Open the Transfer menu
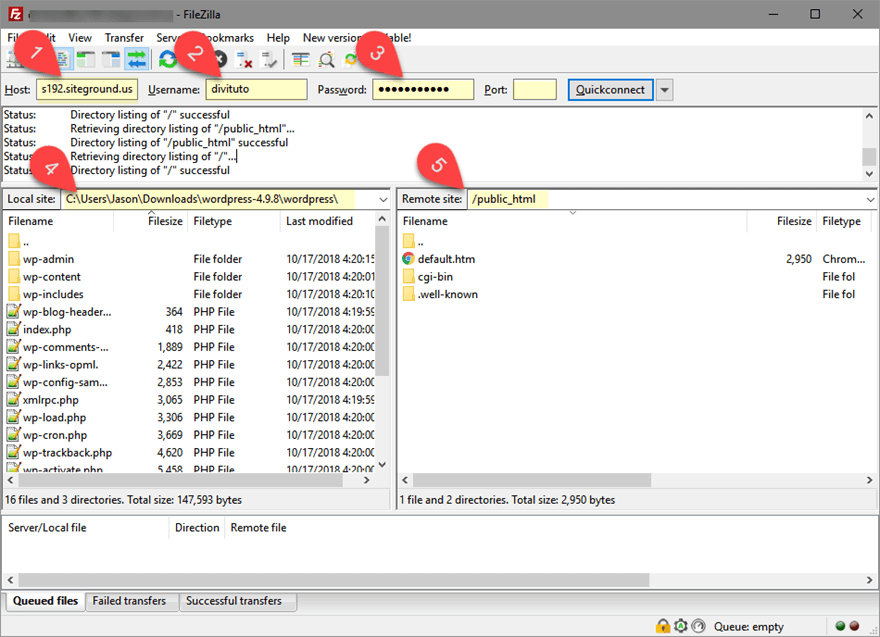This screenshot has height=637, width=880. (x=124, y=38)
